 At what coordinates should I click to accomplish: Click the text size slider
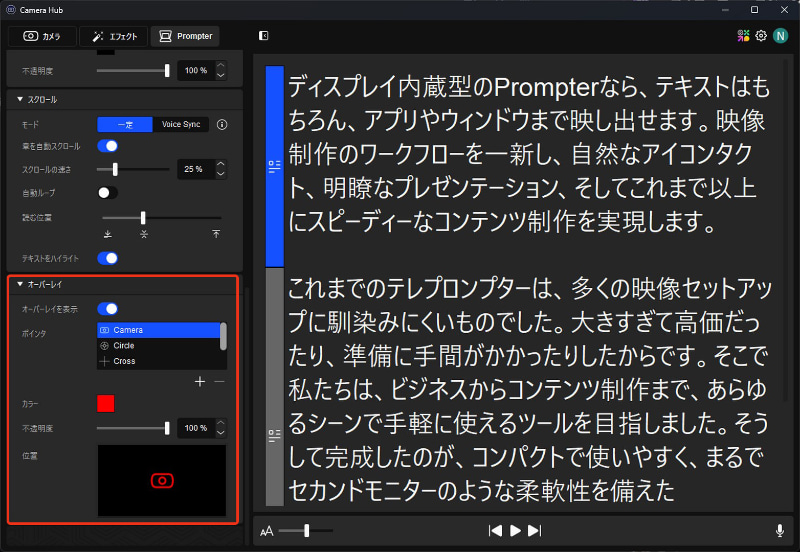(x=306, y=531)
